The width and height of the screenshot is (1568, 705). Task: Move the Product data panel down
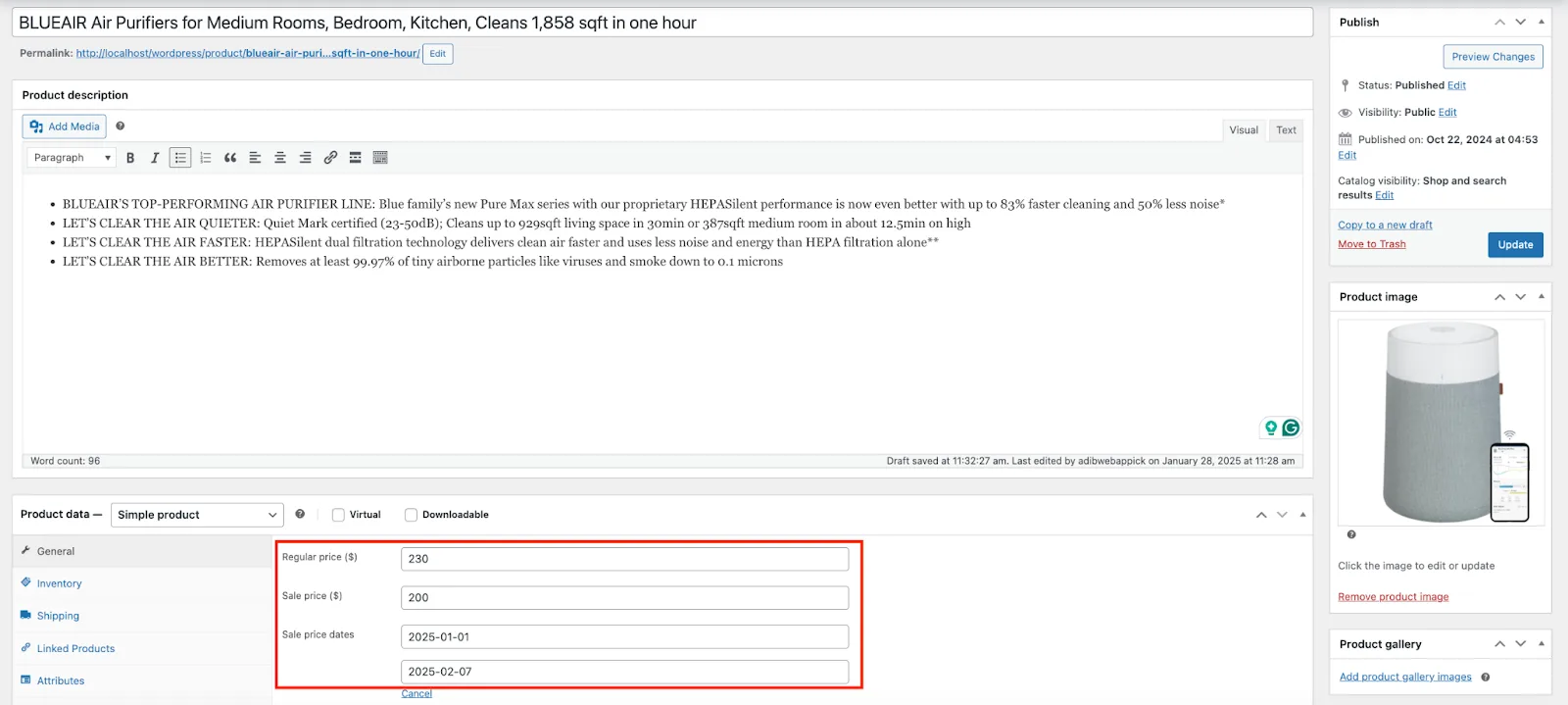(1282, 515)
